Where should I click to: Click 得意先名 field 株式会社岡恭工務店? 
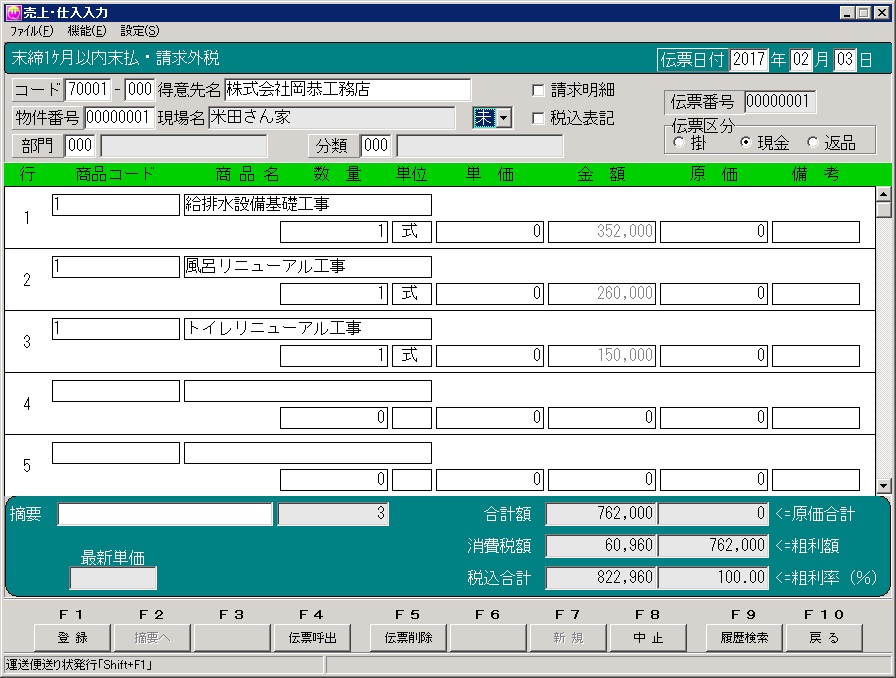[347, 90]
